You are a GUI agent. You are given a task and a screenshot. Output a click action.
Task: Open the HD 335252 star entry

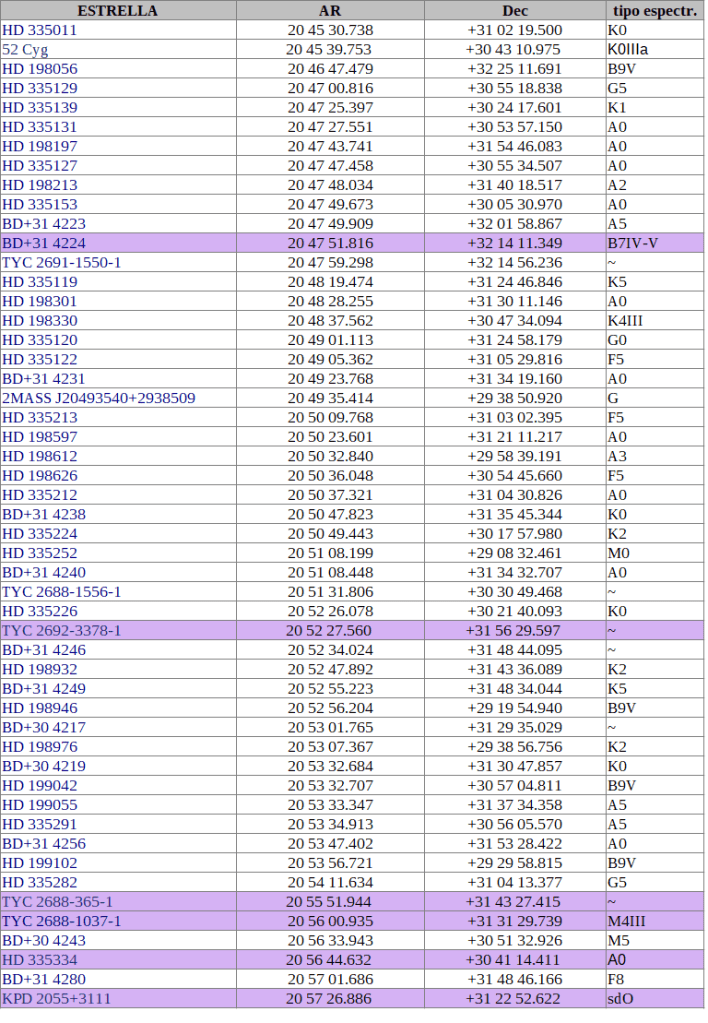(x=40, y=553)
